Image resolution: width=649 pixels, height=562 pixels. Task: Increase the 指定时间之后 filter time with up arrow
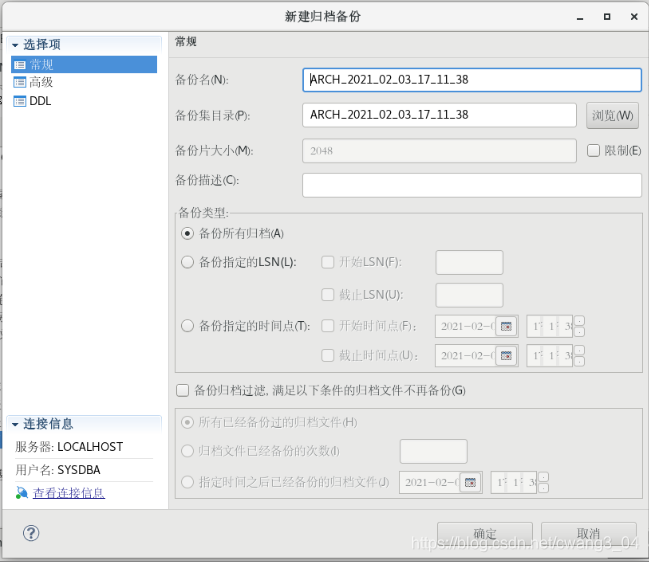coord(543,477)
